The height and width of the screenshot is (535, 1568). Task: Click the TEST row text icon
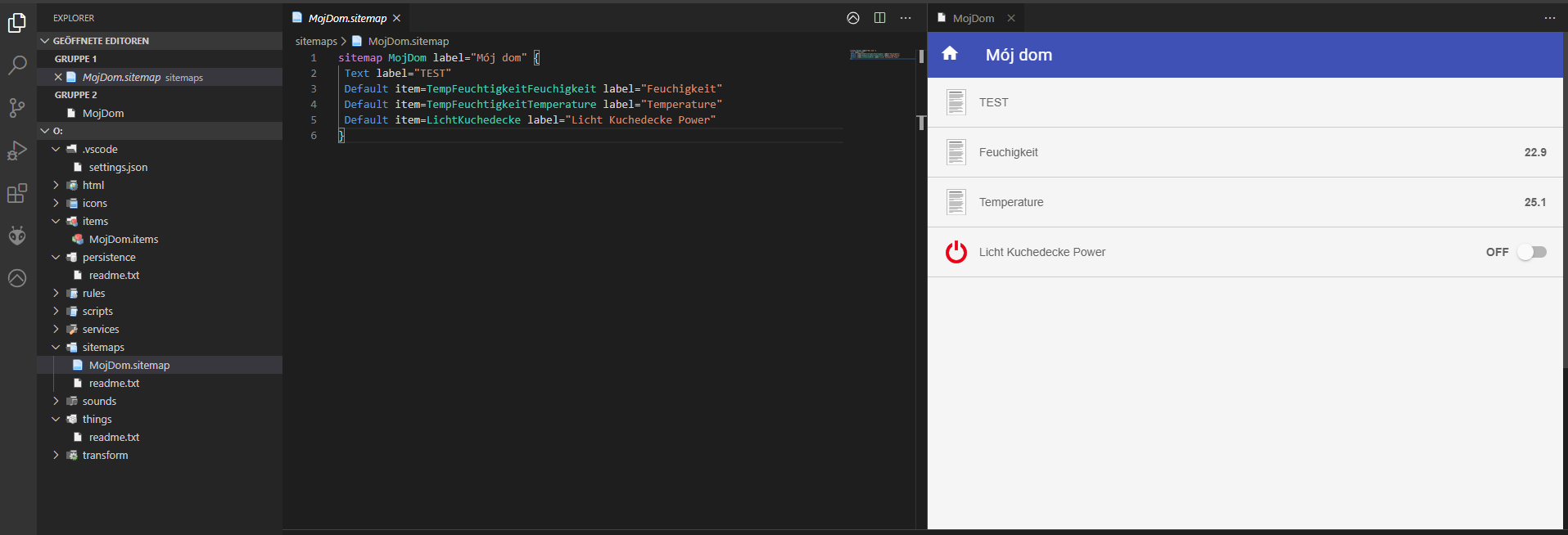coord(956,102)
